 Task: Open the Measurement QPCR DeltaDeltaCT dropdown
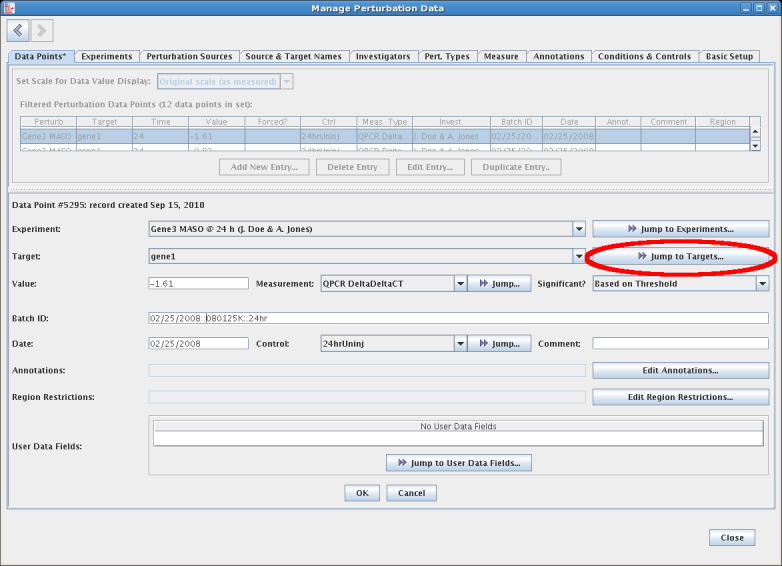[x=460, y=284]
